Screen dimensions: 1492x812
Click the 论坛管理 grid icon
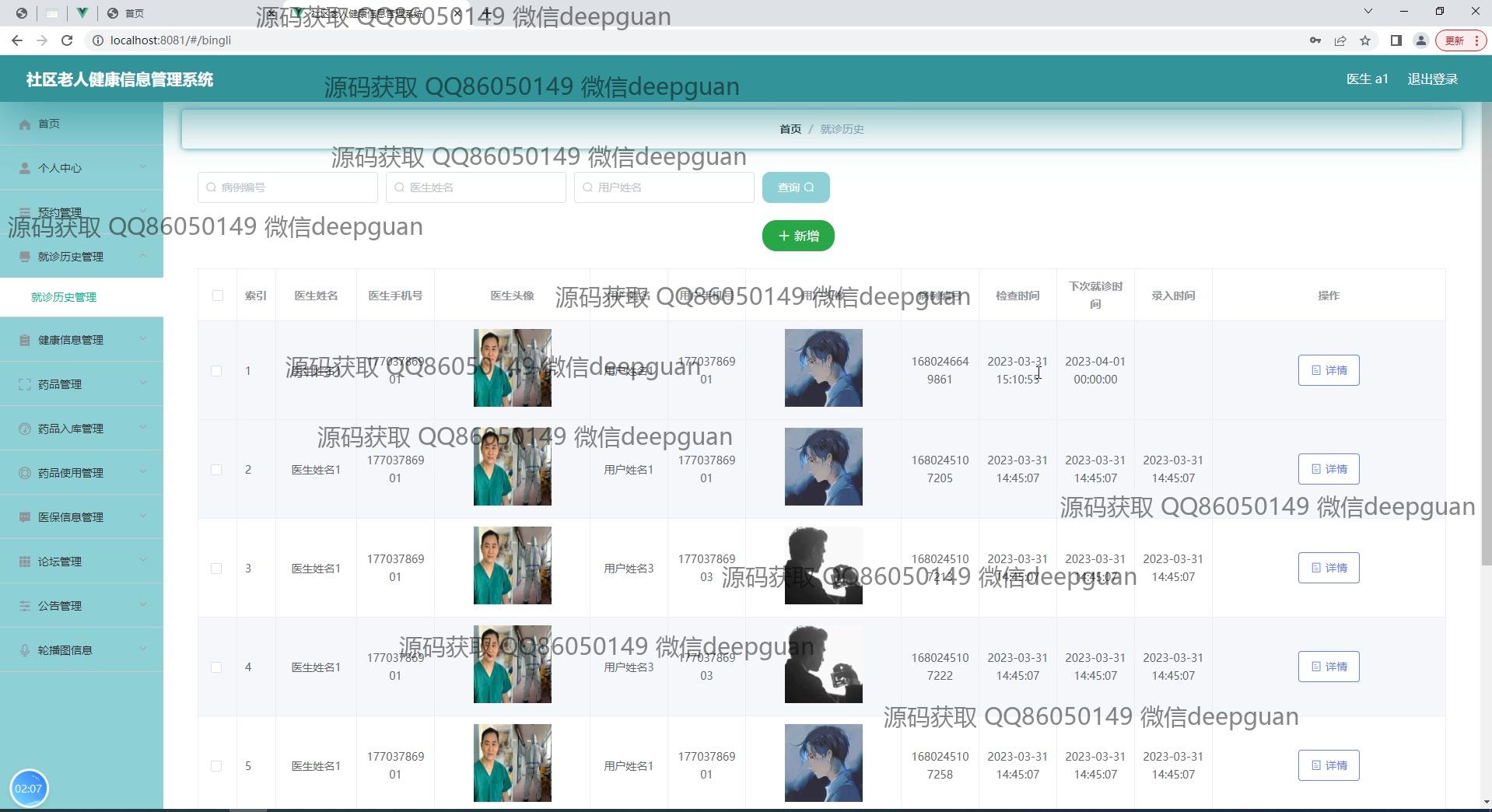[25, 562]
